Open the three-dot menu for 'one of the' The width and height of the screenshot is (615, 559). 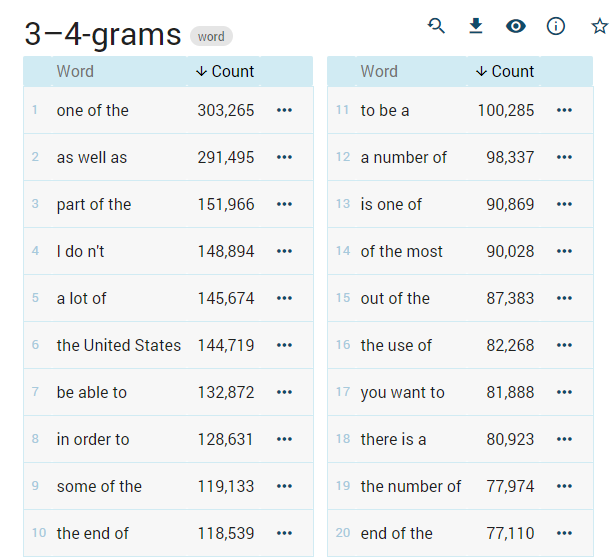tap(284, 110)
